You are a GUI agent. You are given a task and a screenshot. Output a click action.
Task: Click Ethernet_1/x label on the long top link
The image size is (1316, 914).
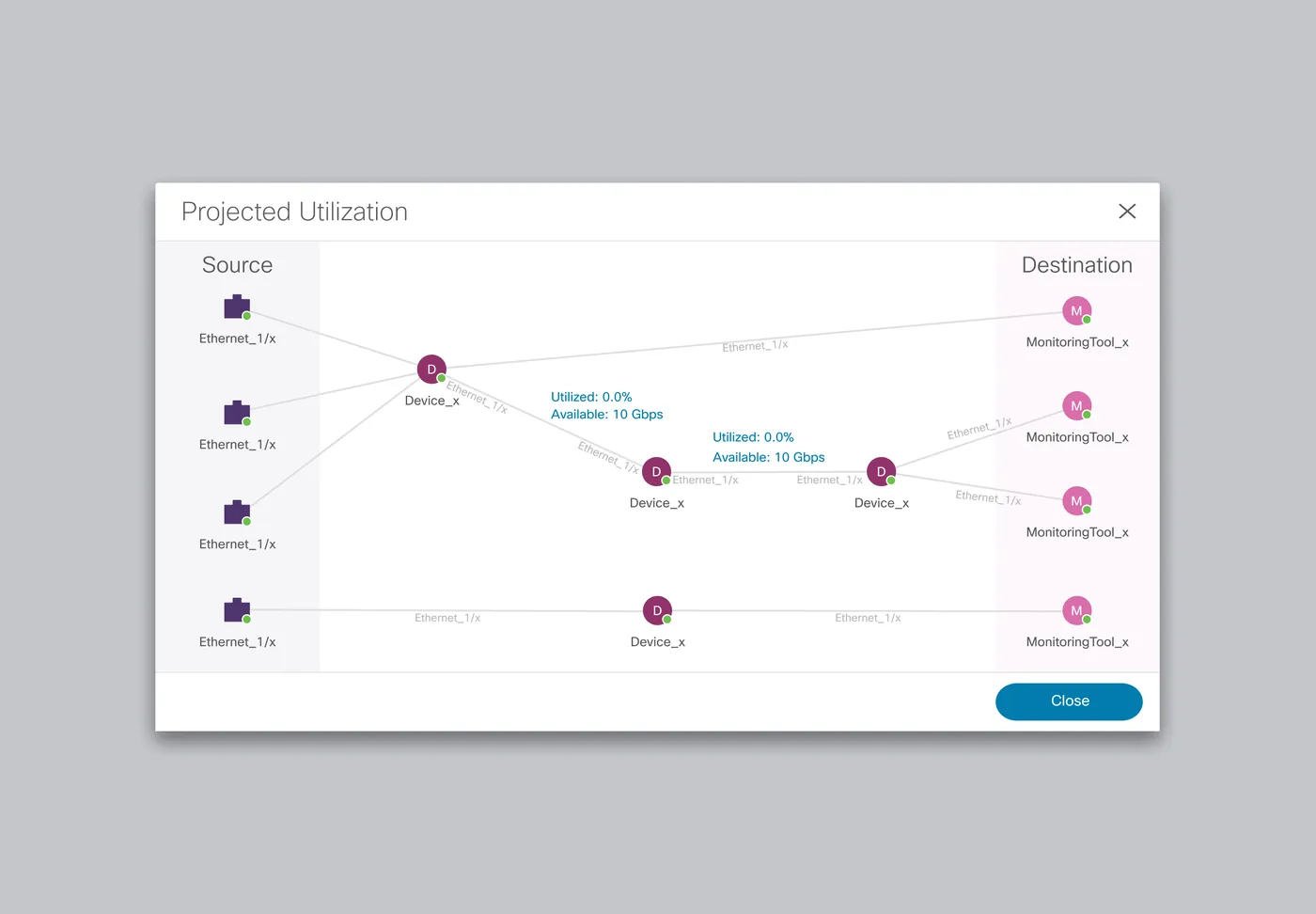click(x=755, y=346)
